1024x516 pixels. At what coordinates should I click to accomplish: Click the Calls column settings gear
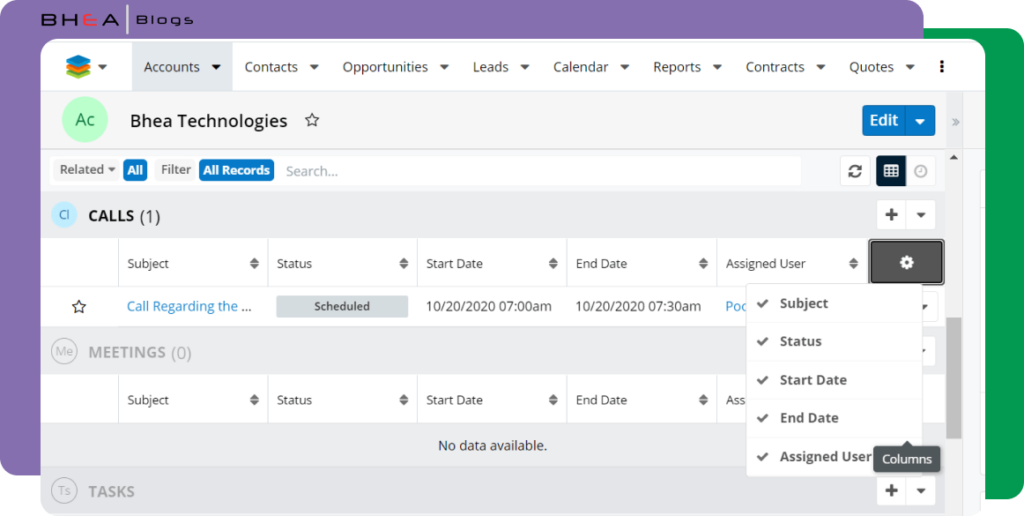906,263
